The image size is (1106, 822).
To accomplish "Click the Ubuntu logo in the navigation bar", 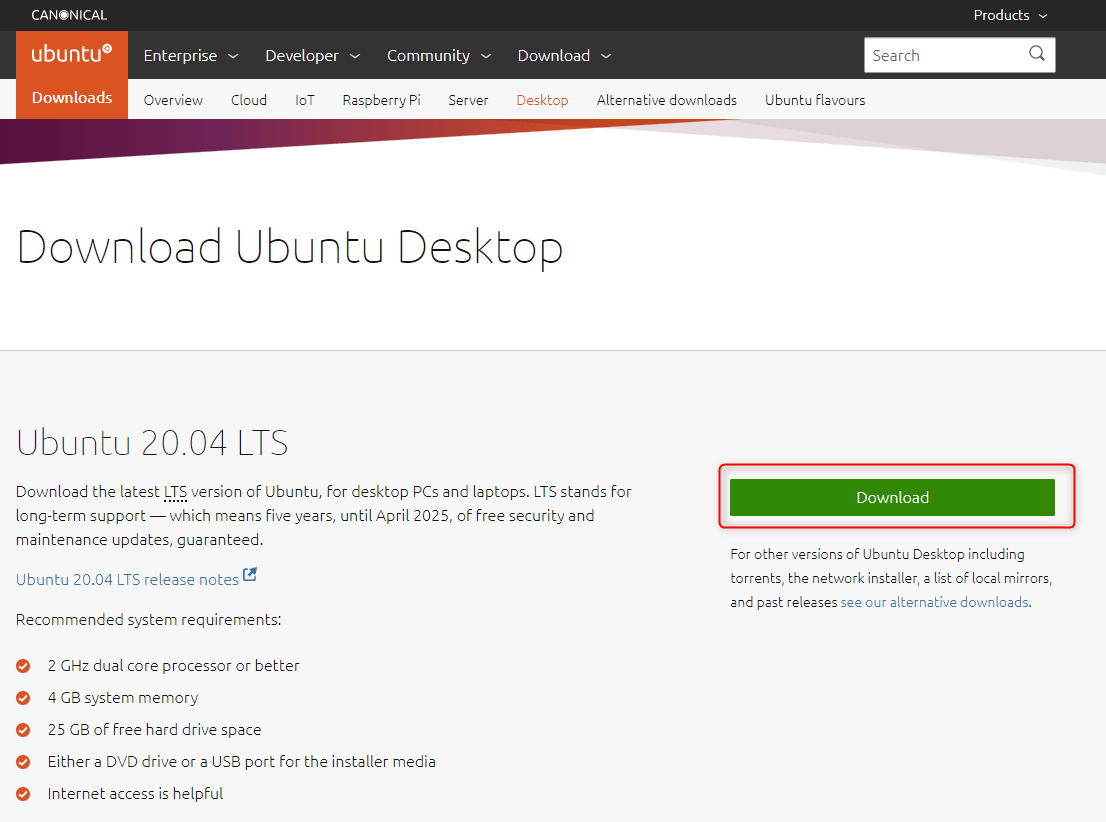I will (70, 54).
